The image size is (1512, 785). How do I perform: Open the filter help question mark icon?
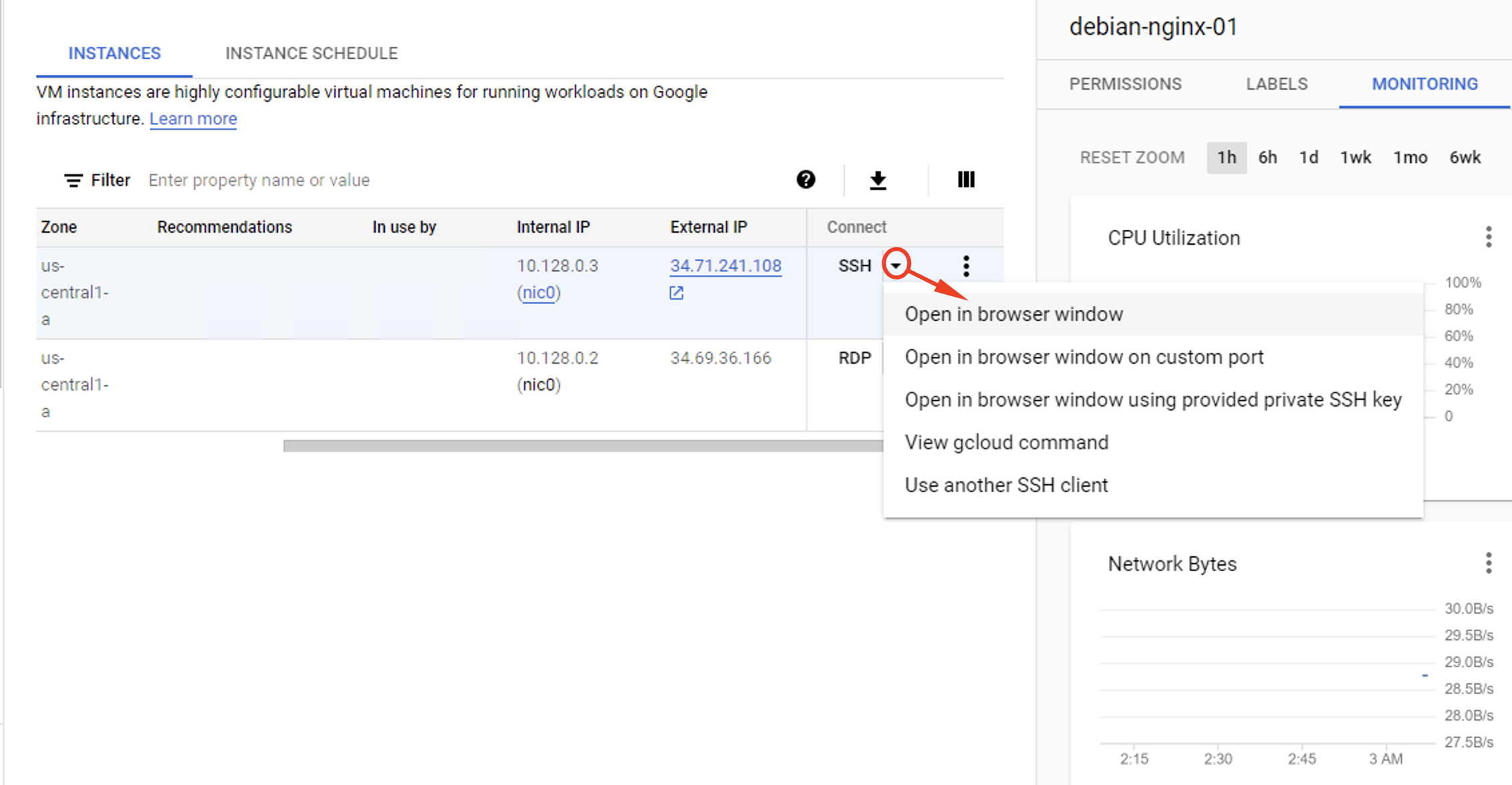coord(805,179)
